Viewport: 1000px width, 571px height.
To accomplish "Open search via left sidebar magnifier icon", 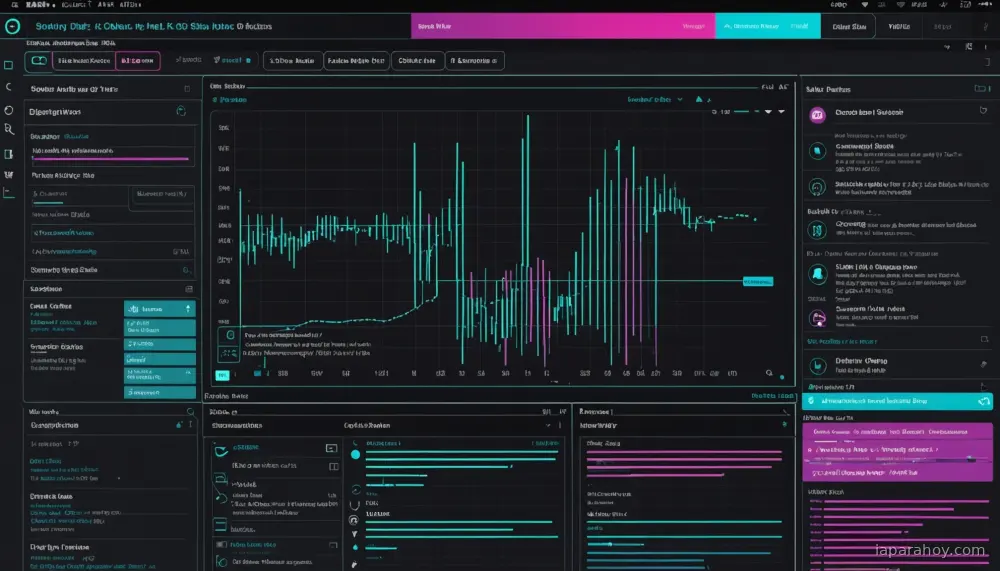I will pos(9,130).
